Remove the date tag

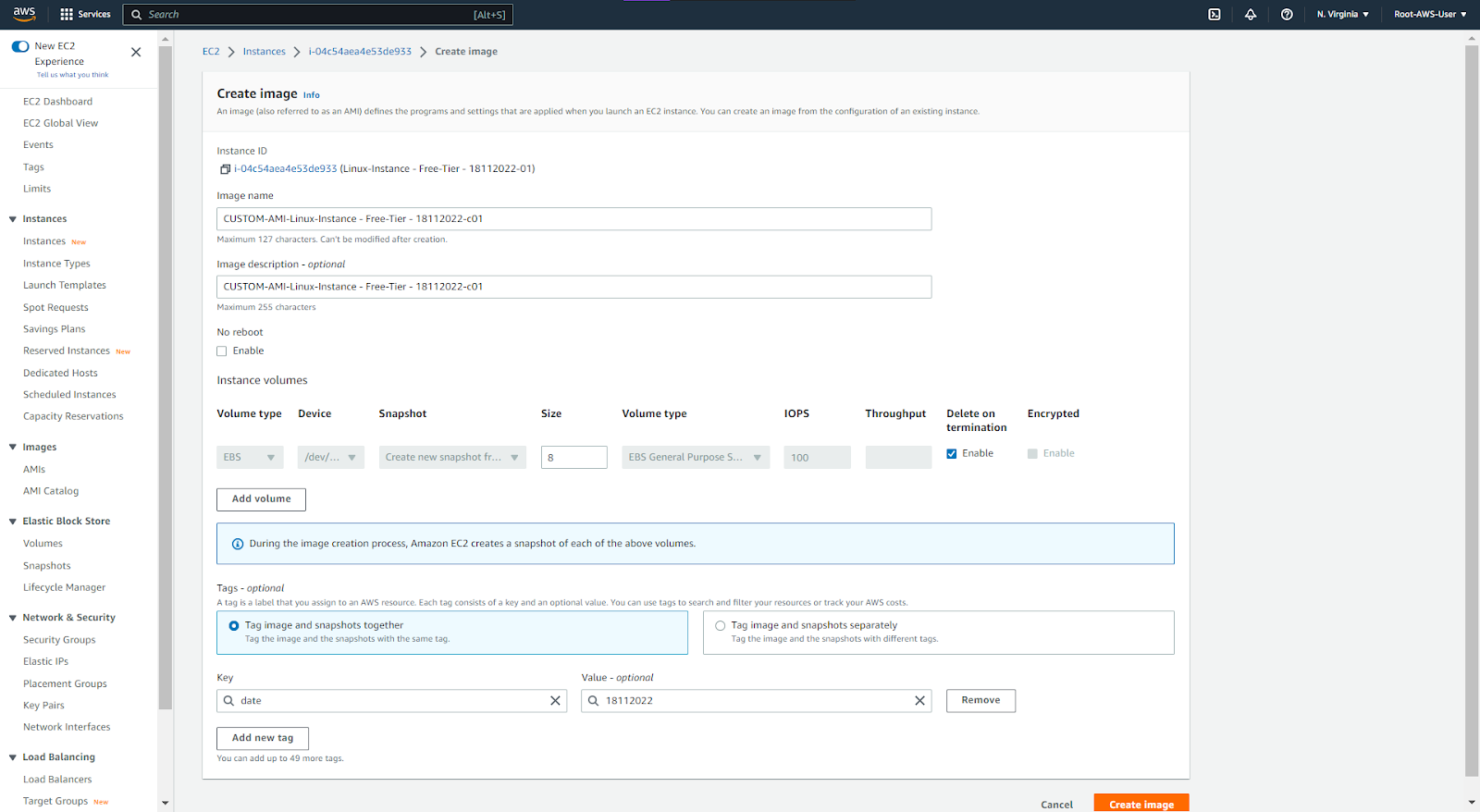[980, 701]
